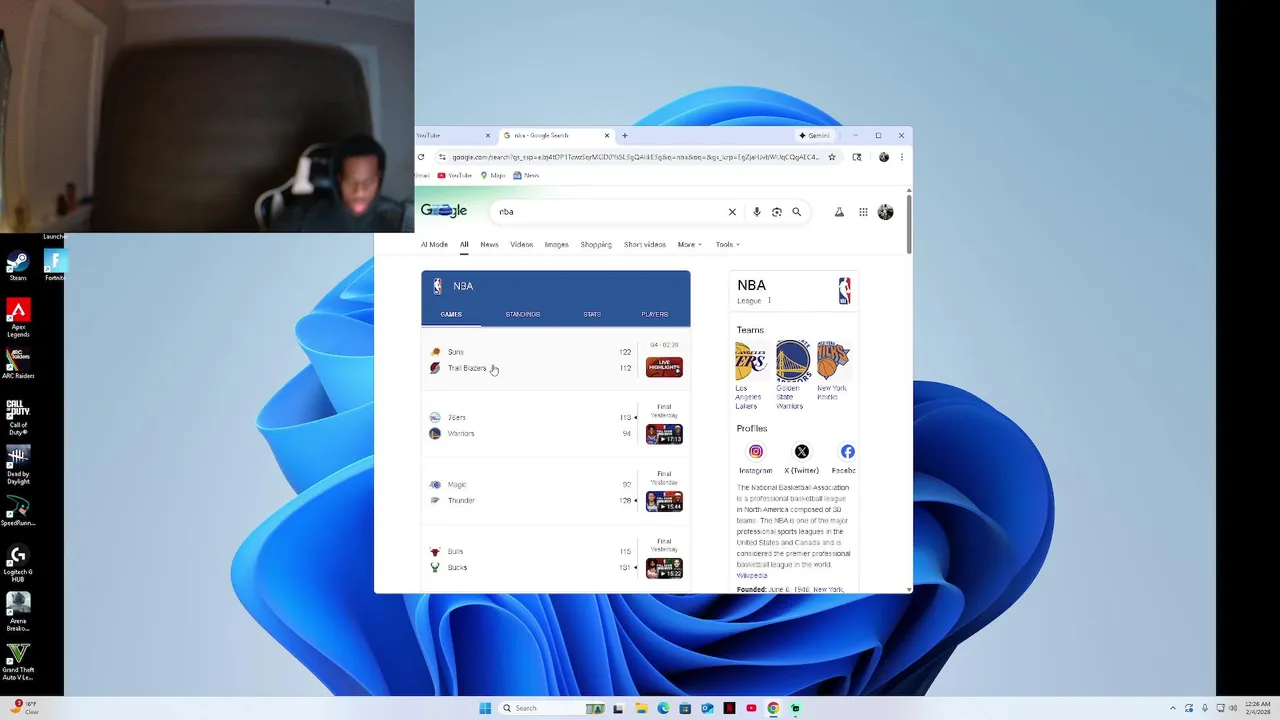Open the STANDINGS tab in NBA card
The image size is (1280, 720).
523,314
